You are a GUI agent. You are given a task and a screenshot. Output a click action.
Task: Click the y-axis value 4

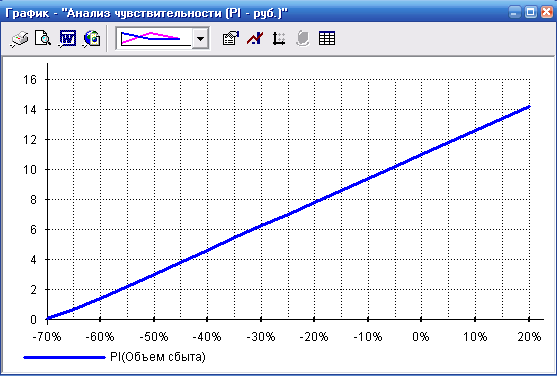[x=33, y=260]
